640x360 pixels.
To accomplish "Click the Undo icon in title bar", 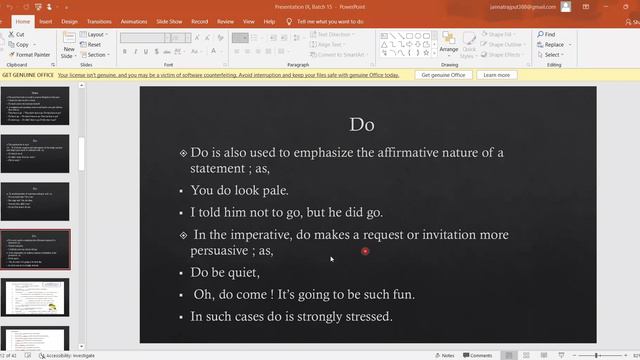I will (x=10, y=7).
